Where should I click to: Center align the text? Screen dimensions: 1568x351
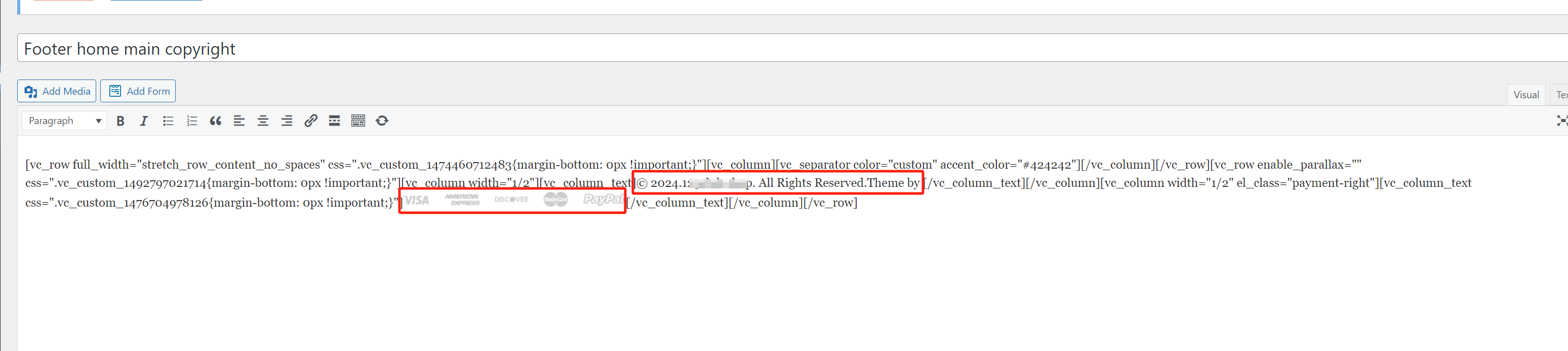pyautogui.click(x=263, y=121)
